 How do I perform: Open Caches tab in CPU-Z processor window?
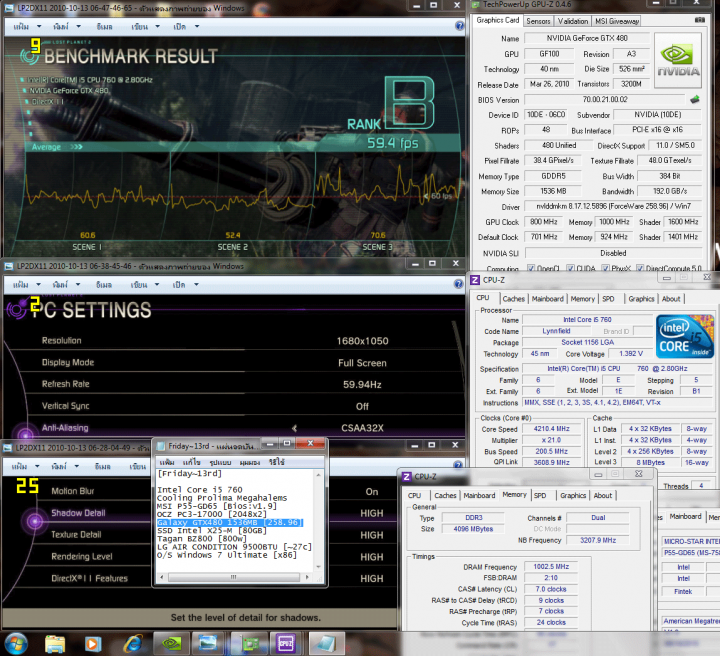(513, 299)
